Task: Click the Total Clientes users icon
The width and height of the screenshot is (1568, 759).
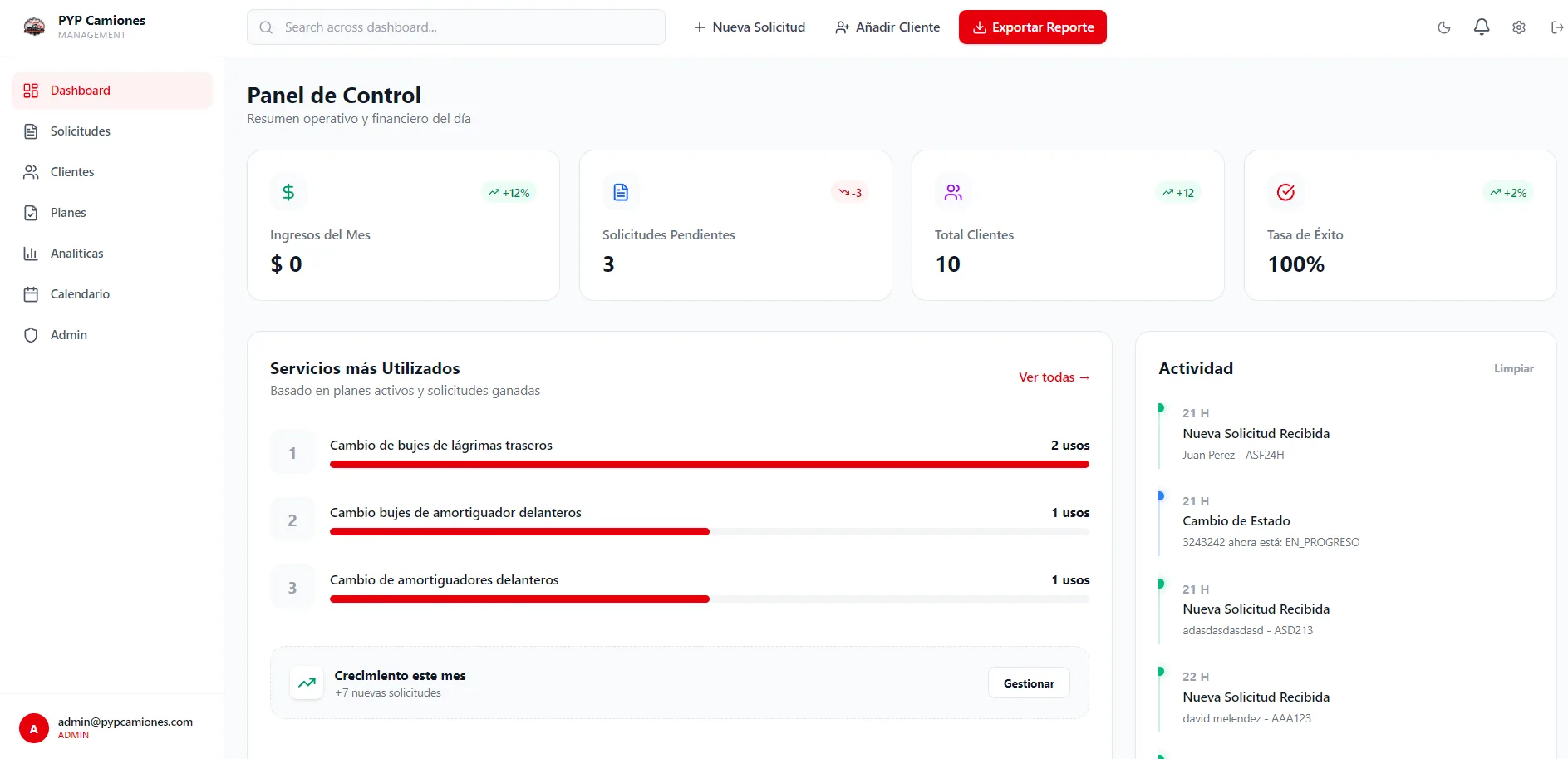Action: tap(953, 192)
